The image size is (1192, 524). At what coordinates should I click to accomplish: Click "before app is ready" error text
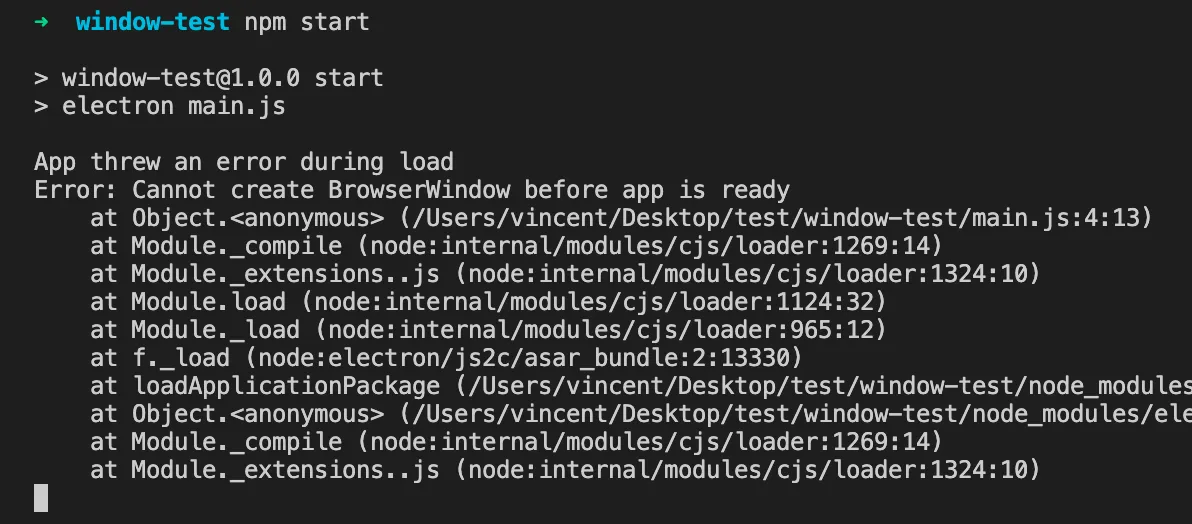[x=657, y=190]
